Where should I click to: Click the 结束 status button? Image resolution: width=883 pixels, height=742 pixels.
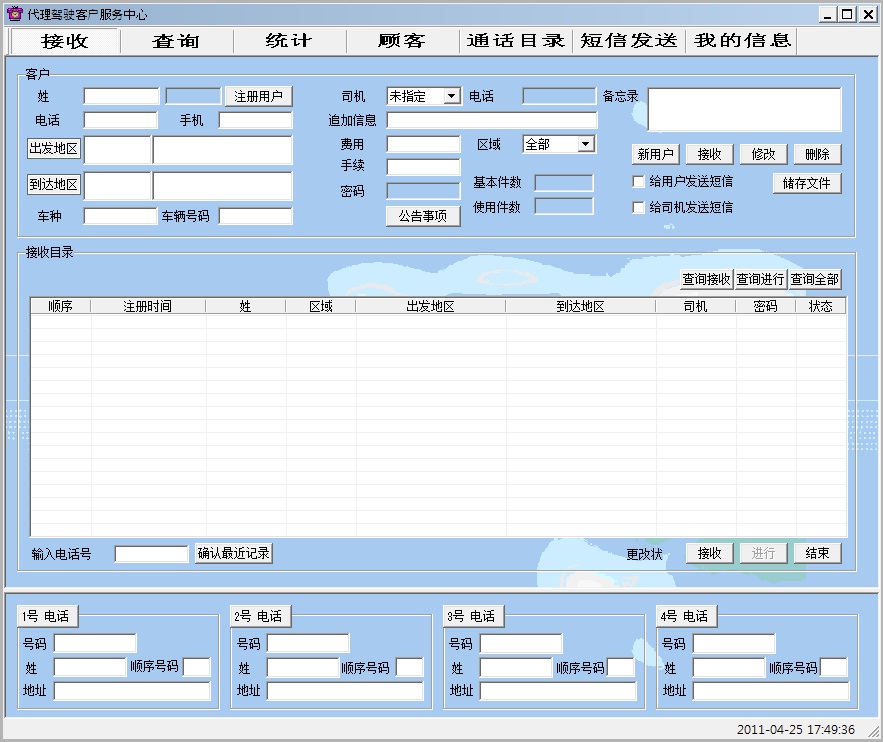817,553
